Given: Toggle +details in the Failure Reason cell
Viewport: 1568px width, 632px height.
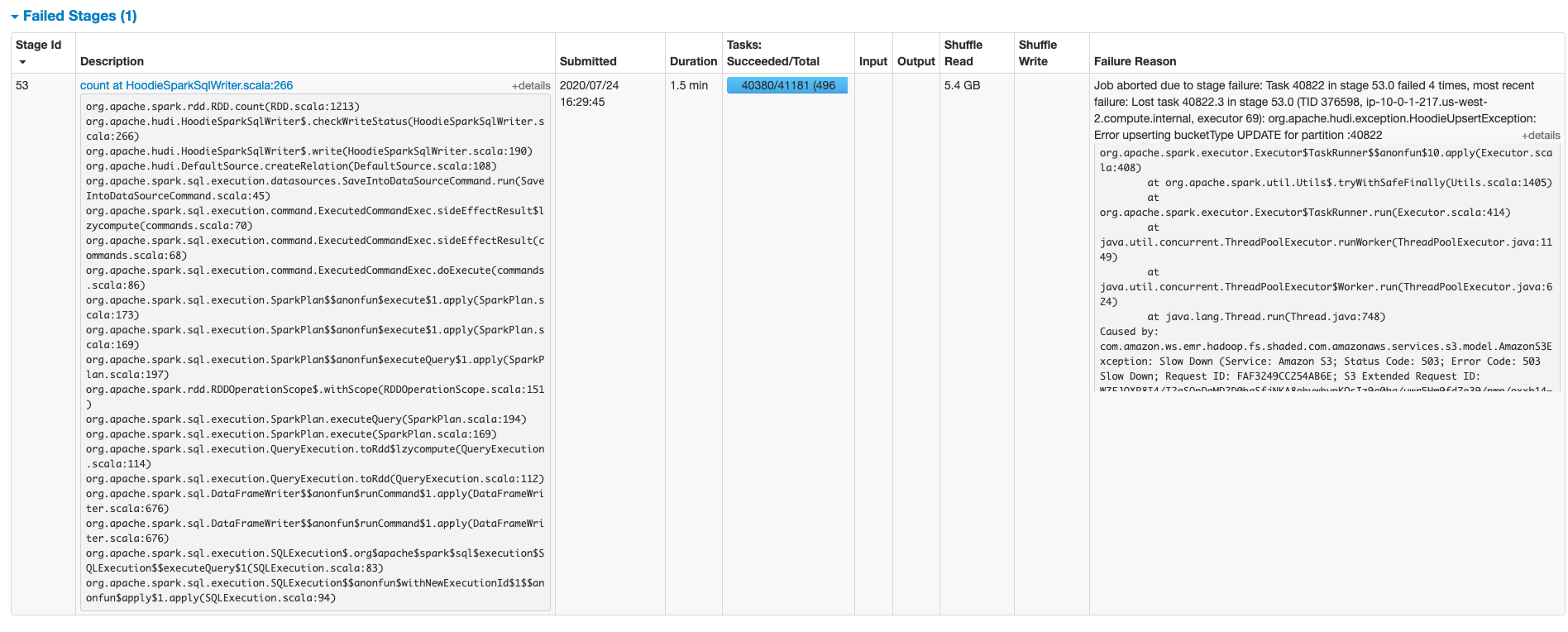Looking at the screenshot, I should [1541, 136].
